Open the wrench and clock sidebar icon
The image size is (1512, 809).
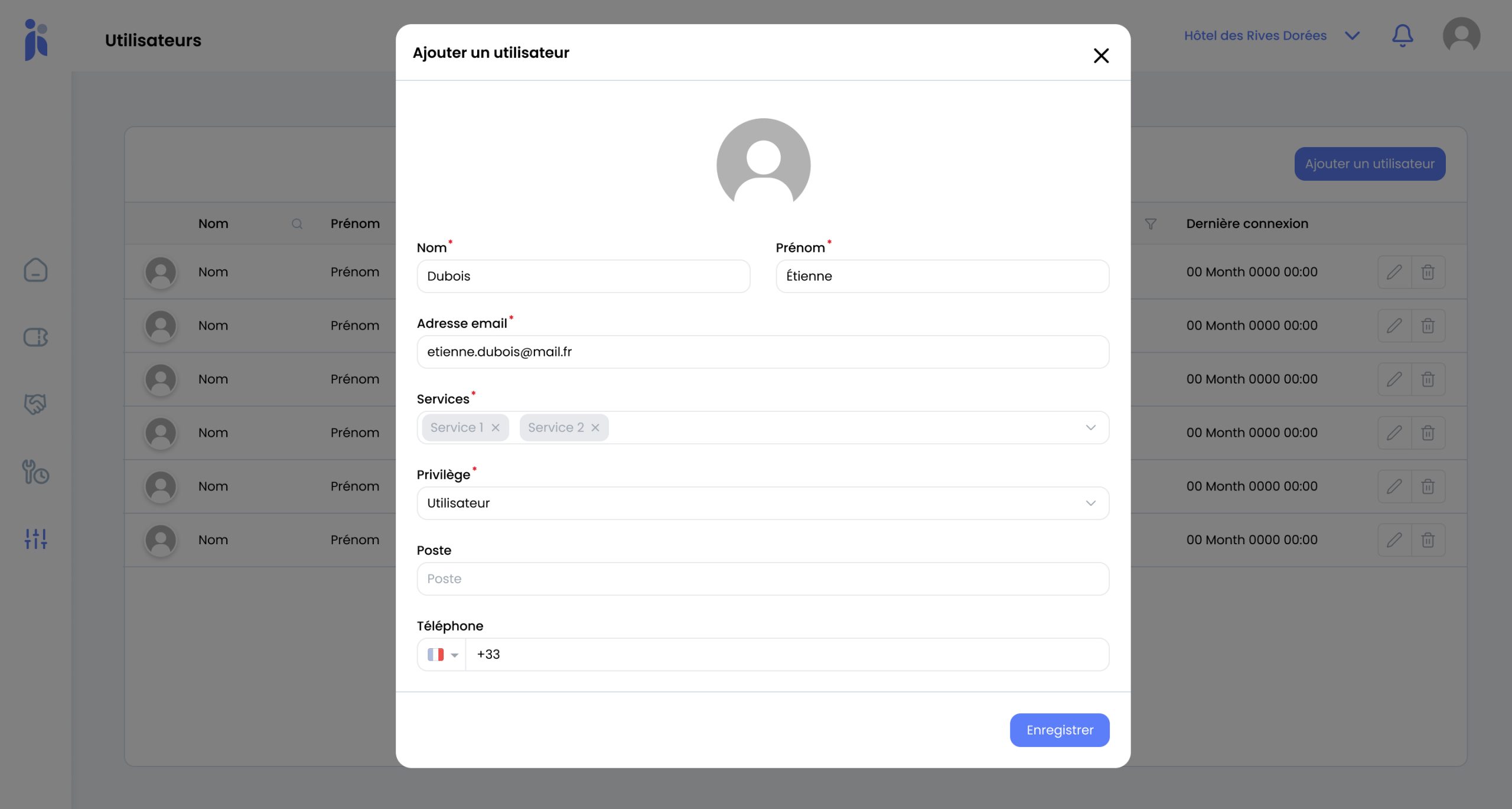click(35, 472)
